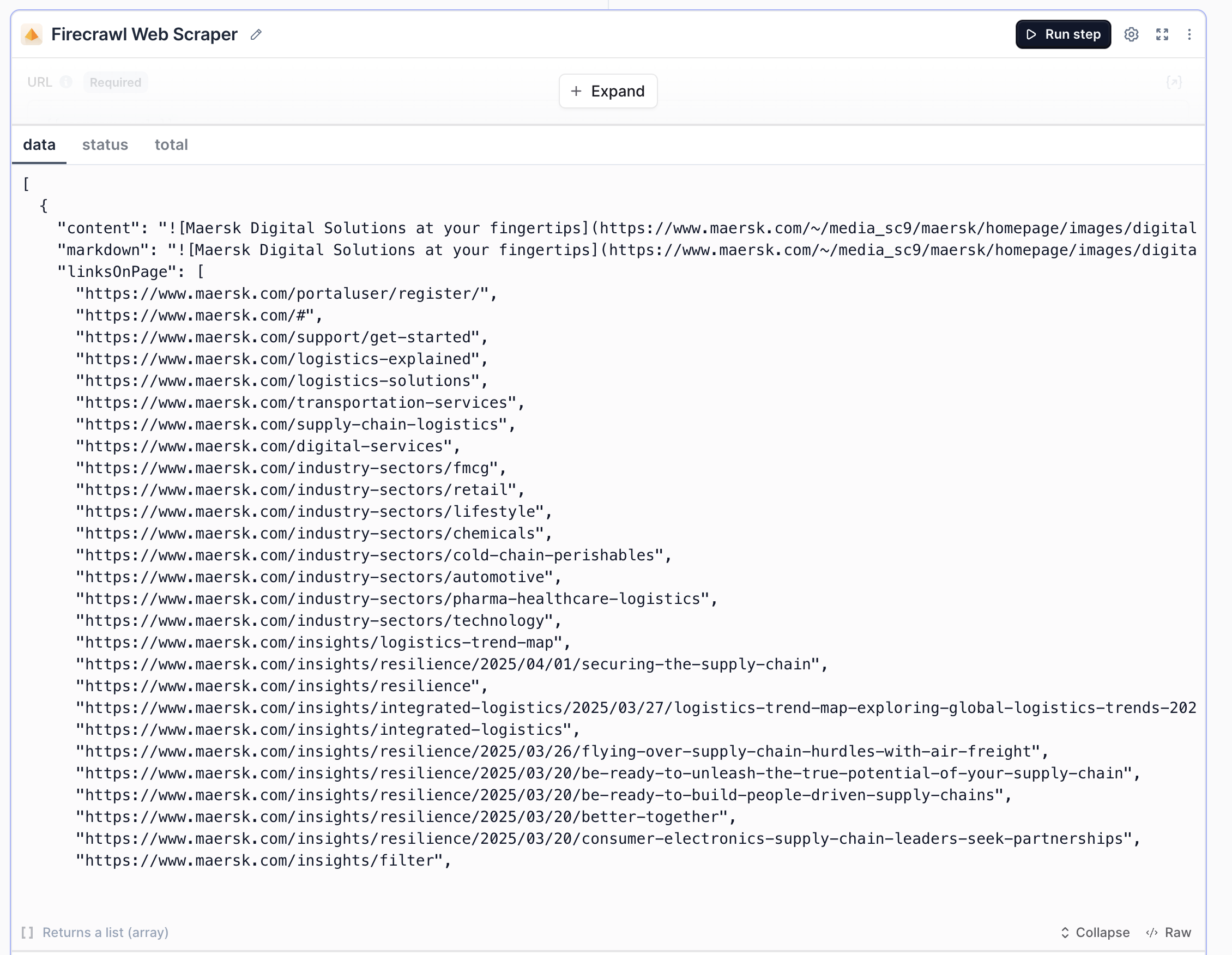Screen dimensions: 1232x955
Task: Click the Firecrawl flame logo icon
Action: pos(32,34)
